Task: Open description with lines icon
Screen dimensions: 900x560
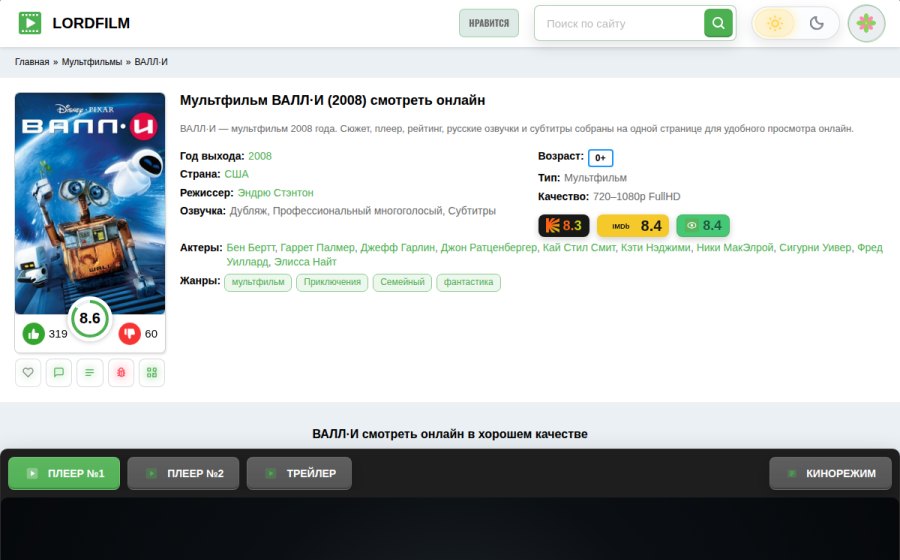Action: pyautogui.click(x=90, y=372)
